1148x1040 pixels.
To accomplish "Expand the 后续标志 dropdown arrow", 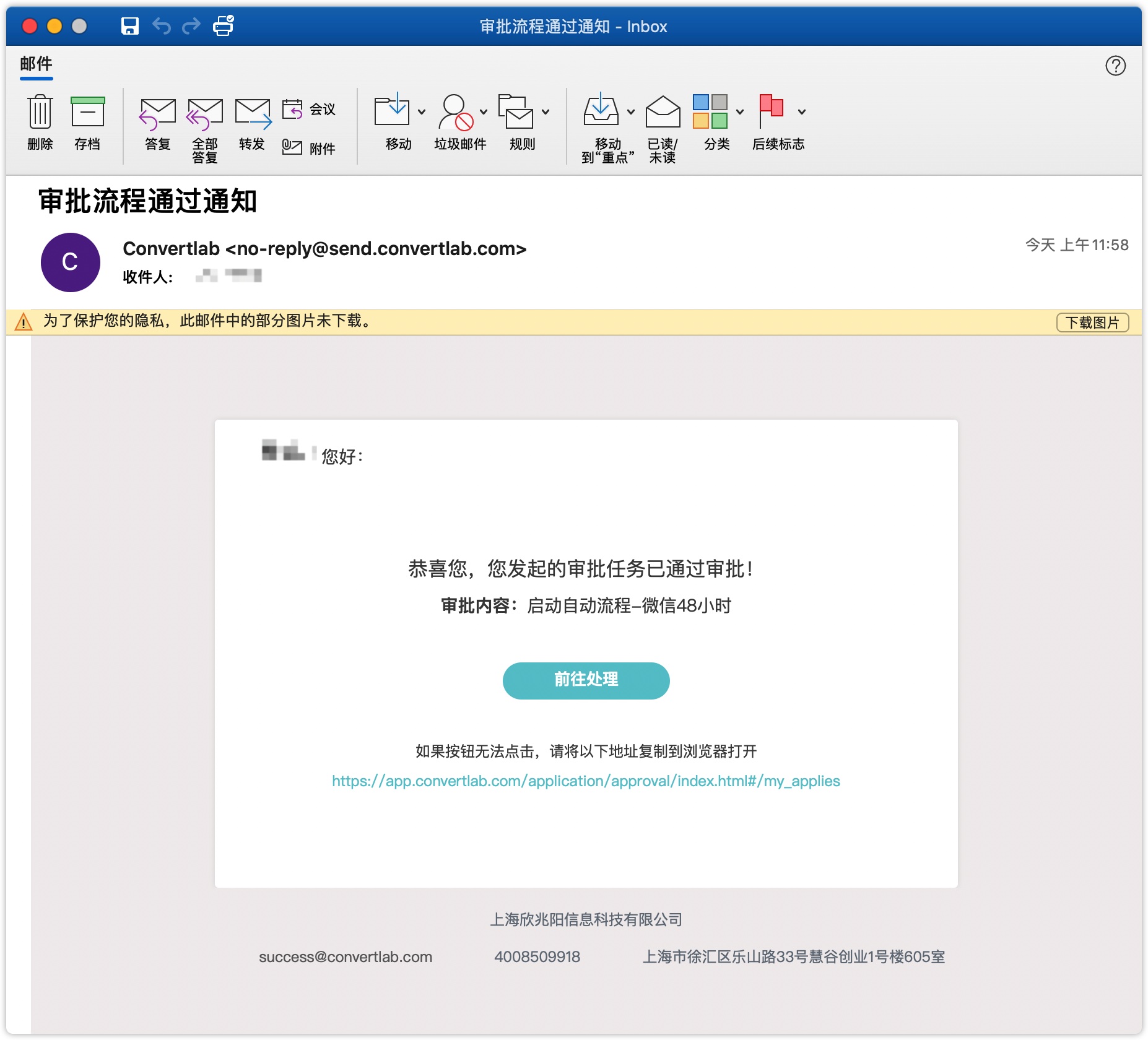I will (802, 112).
